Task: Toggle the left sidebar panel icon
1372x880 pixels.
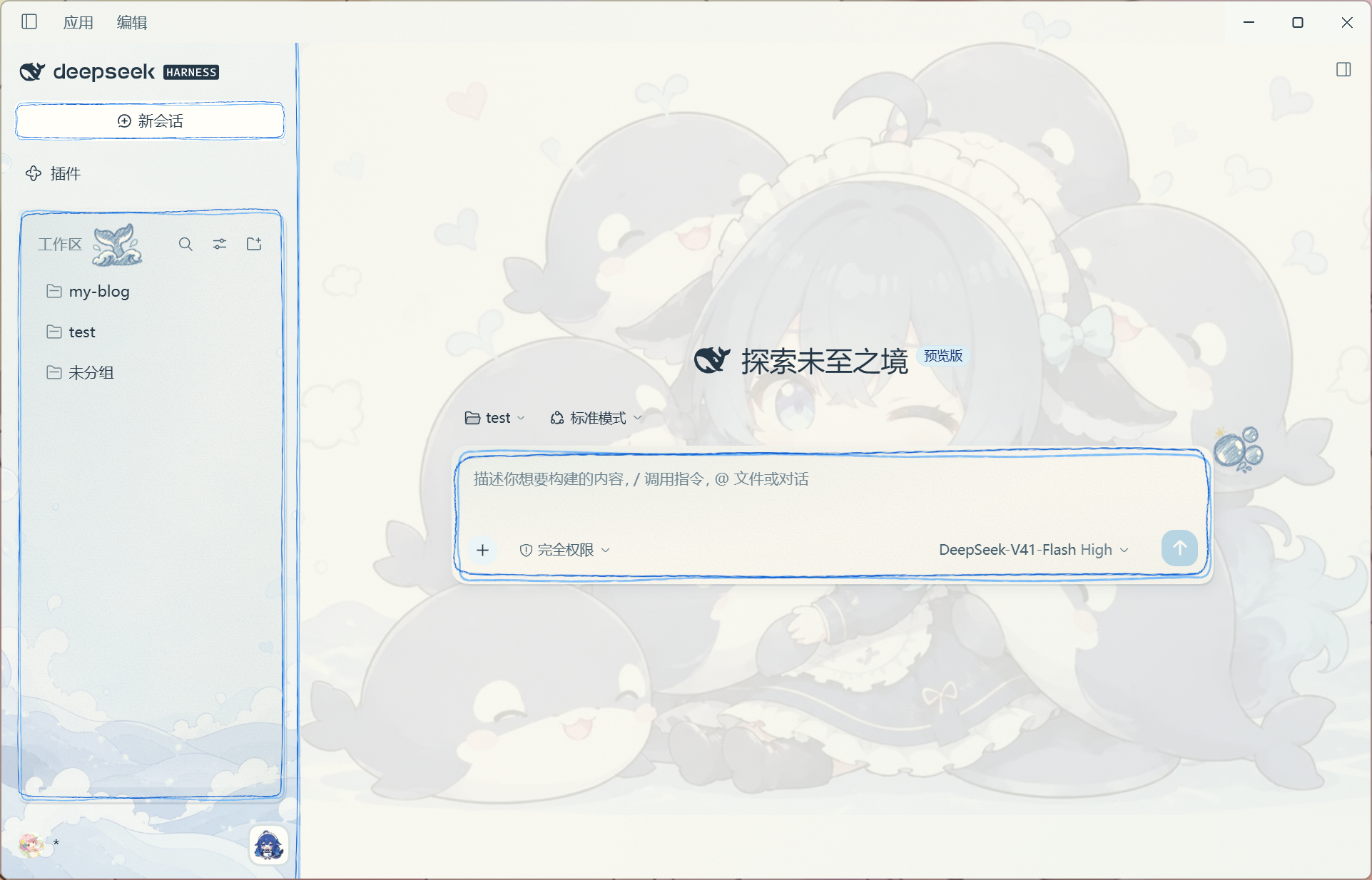Action: [29, 22]
